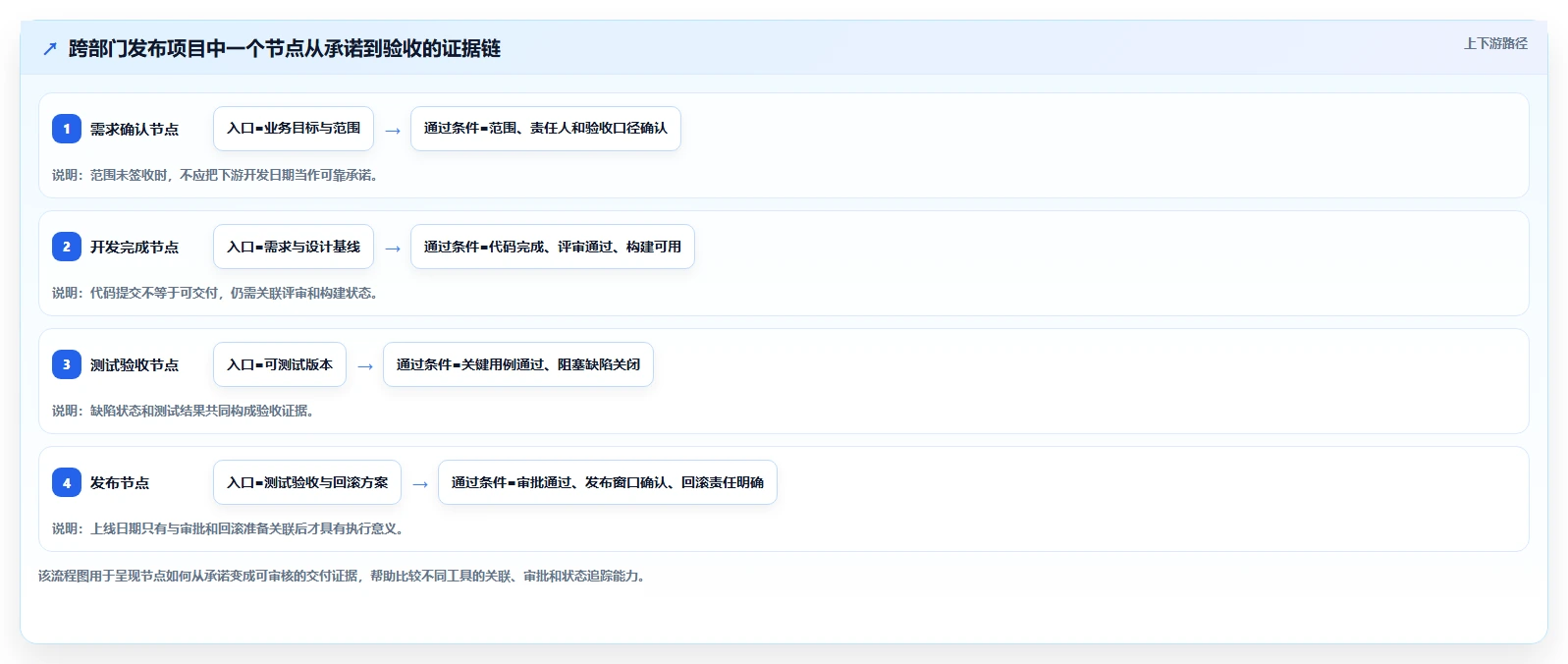
Task: Click the 上下游路径 label
Action: 1495,43
